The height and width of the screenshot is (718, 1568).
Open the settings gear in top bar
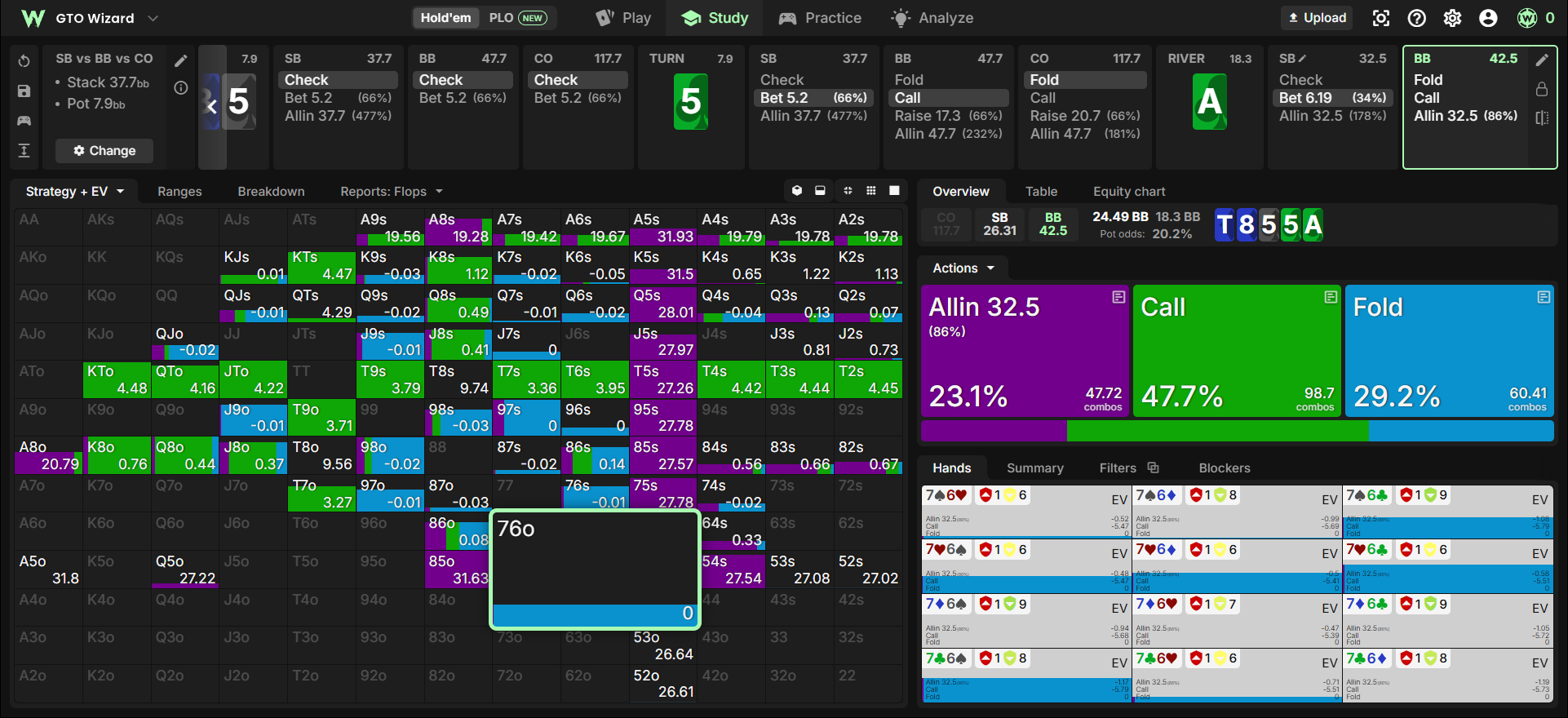tap(1452, 18)
